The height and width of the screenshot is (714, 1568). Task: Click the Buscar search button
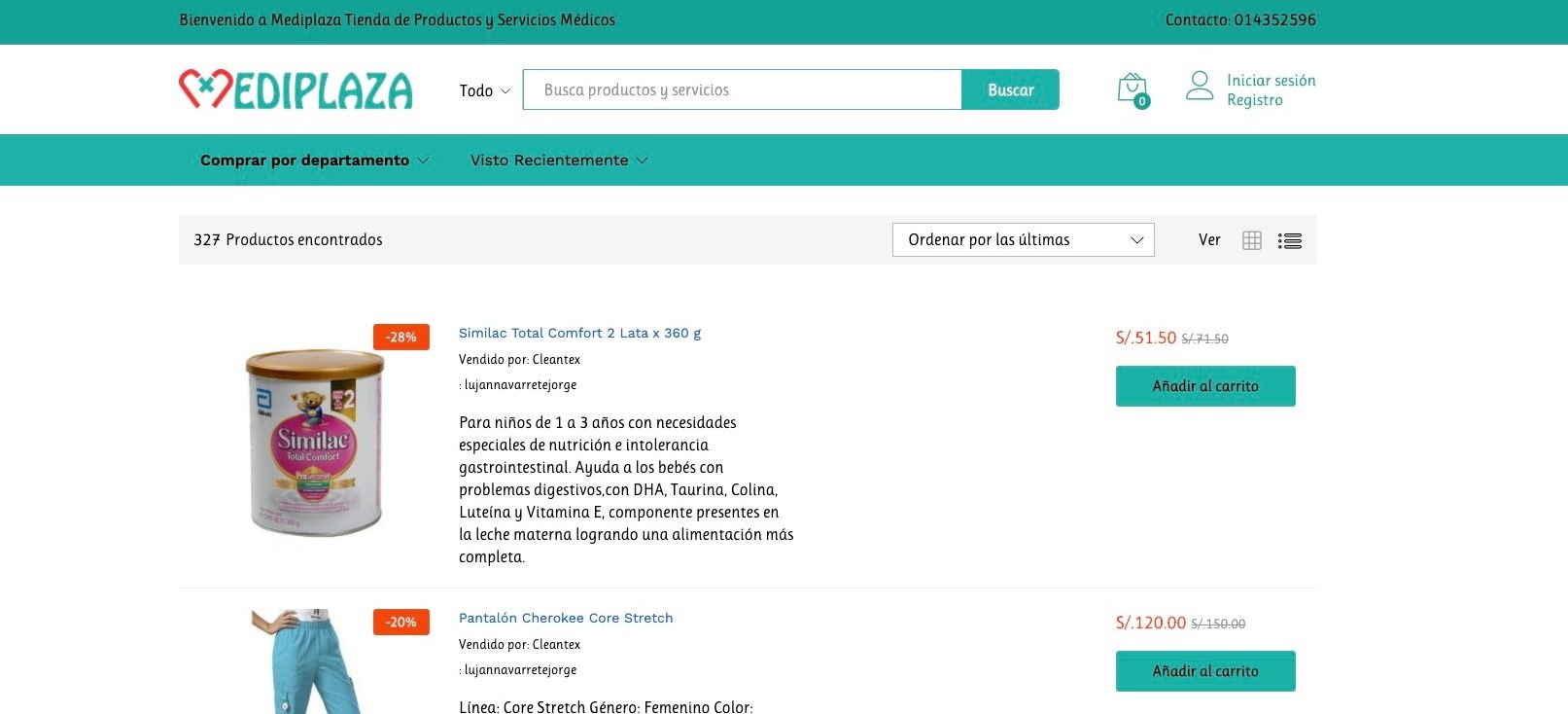[1011, 89]
